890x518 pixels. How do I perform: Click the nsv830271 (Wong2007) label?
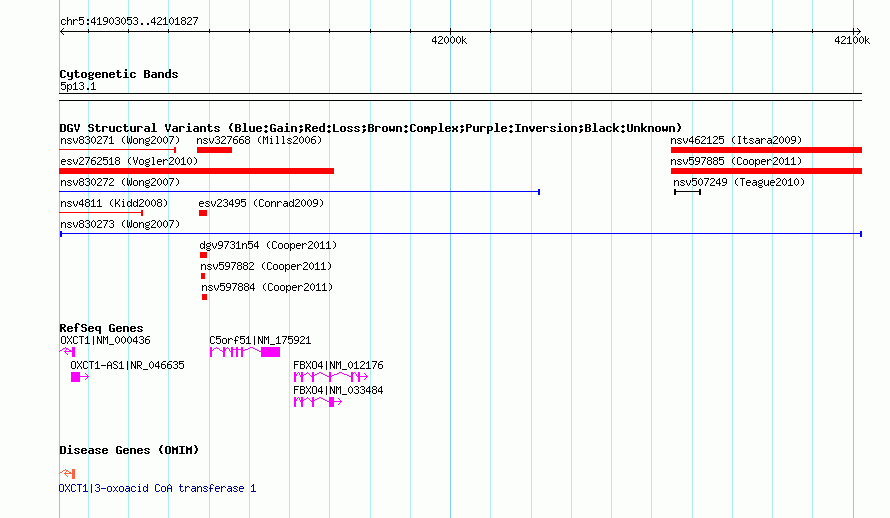(120, 140)
